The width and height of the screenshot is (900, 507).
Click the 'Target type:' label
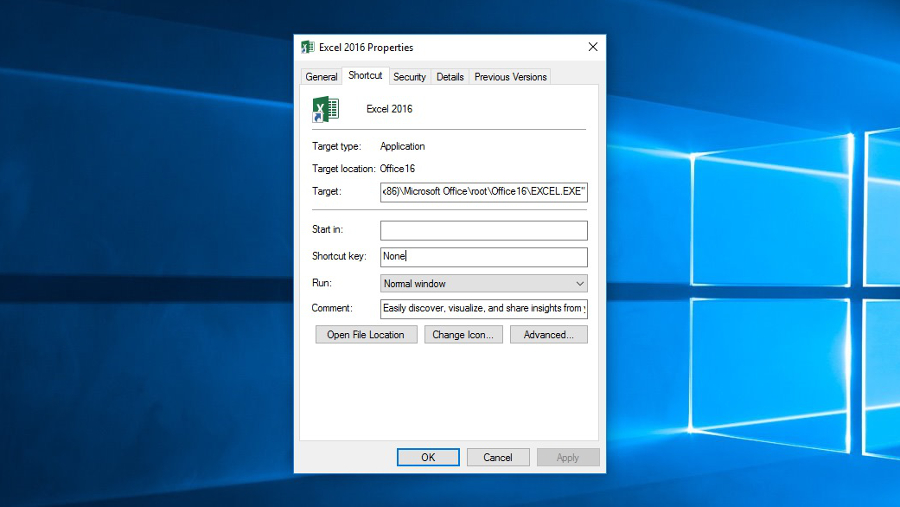tap(337, 146)
